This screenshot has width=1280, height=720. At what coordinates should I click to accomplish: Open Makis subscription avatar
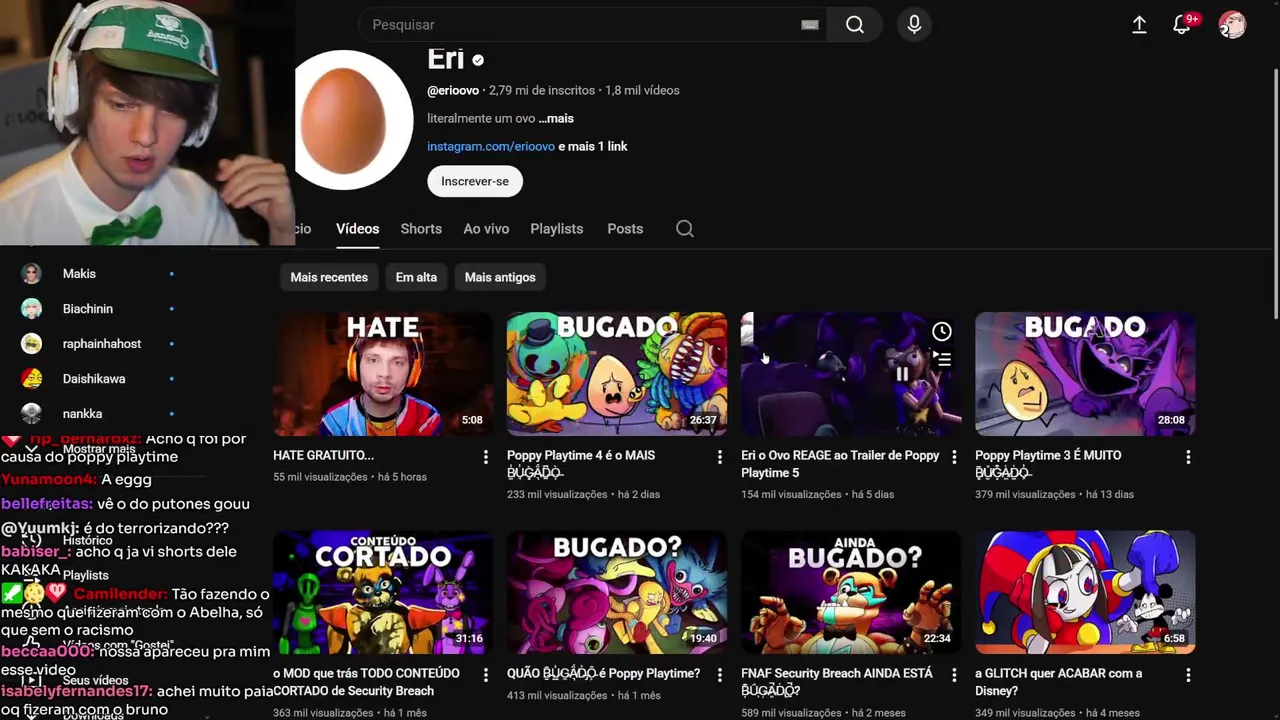click(x=32, y=274)
